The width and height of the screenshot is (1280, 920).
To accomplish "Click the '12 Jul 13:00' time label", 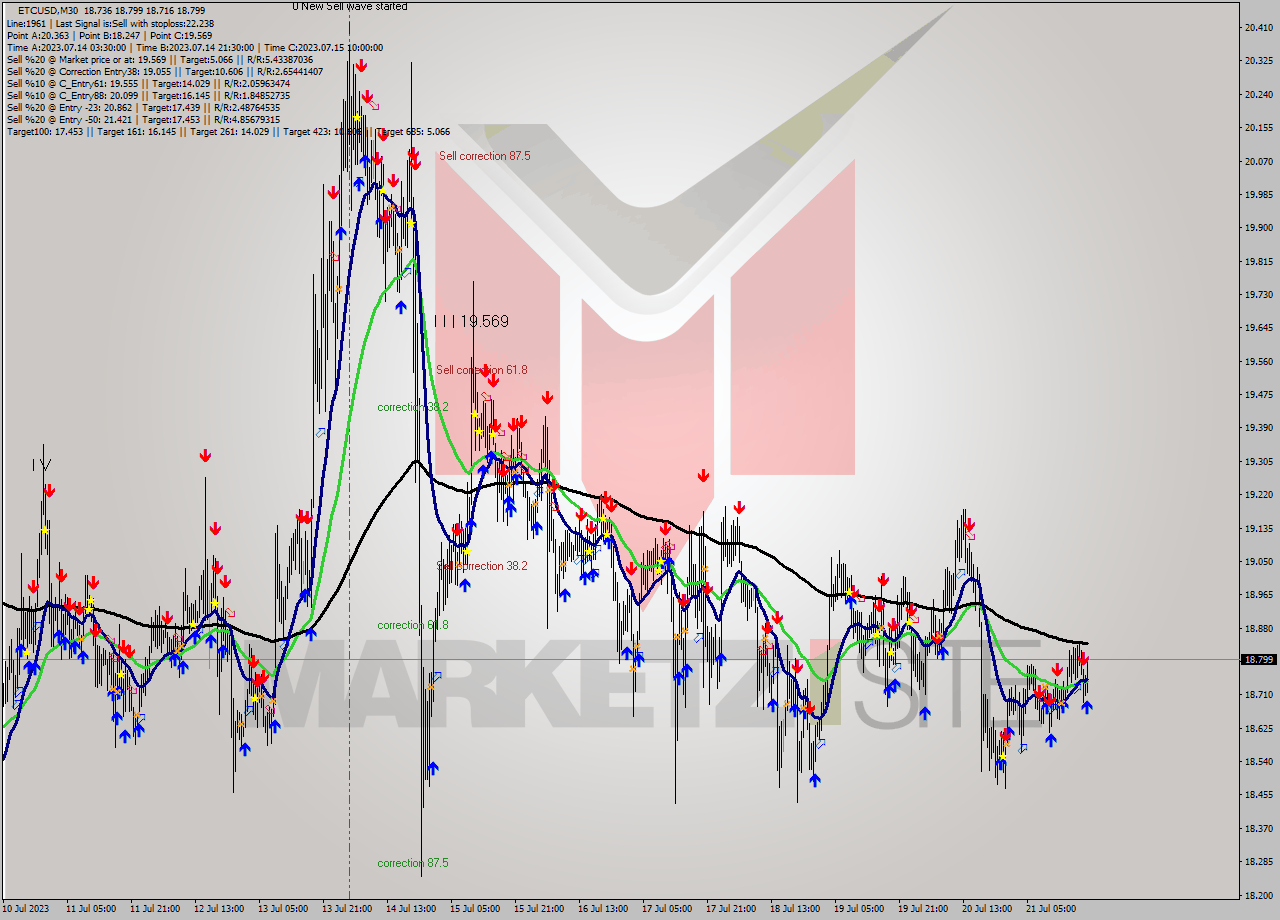I will click(x=218, y=909).
